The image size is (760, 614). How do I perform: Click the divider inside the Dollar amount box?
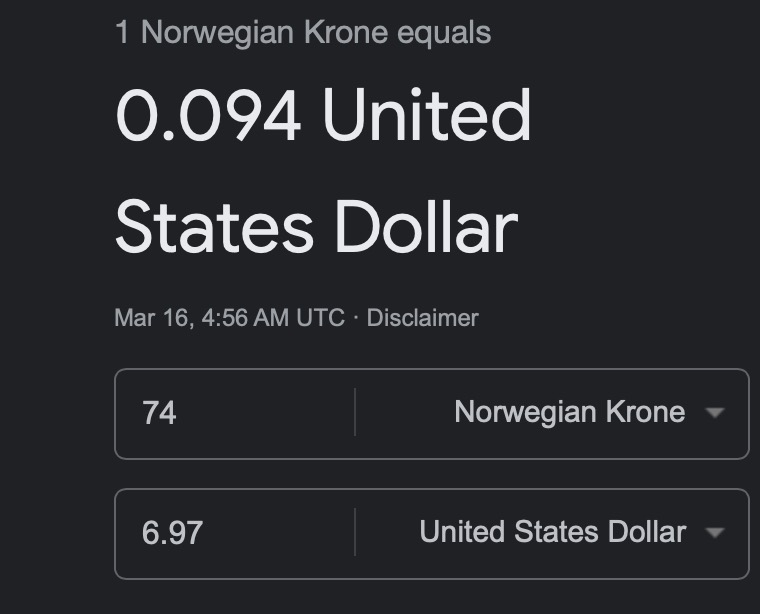point(355,532)
